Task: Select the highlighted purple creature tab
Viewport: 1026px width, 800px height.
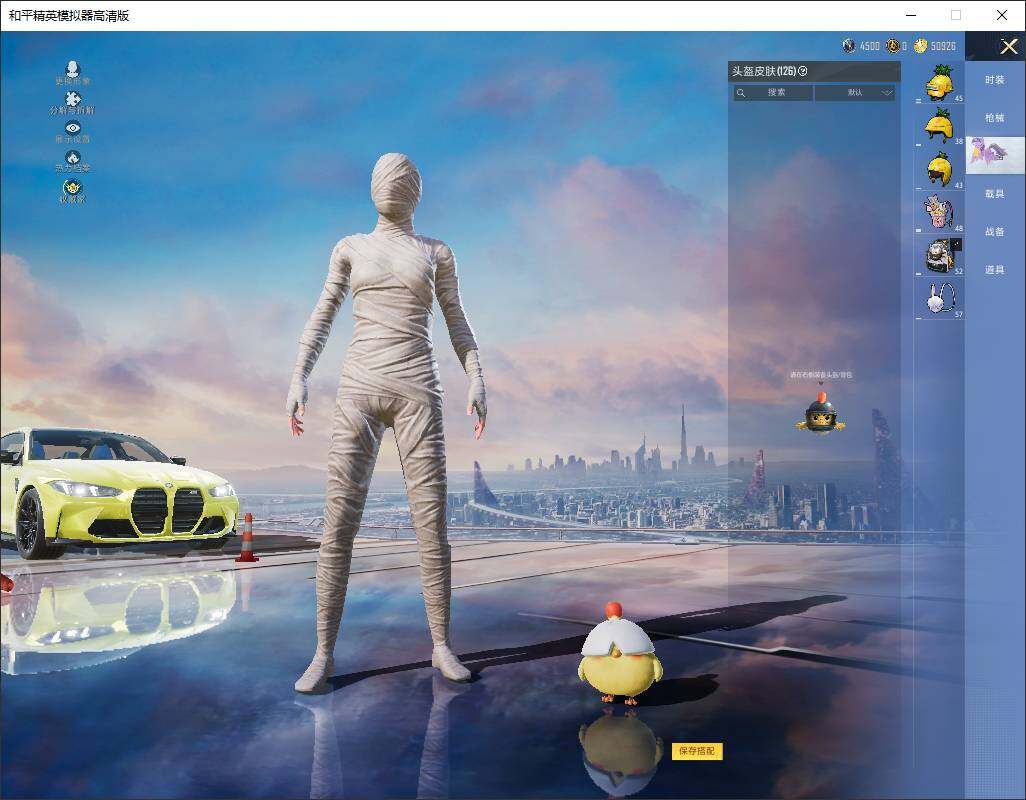Action: pos(995,155)
